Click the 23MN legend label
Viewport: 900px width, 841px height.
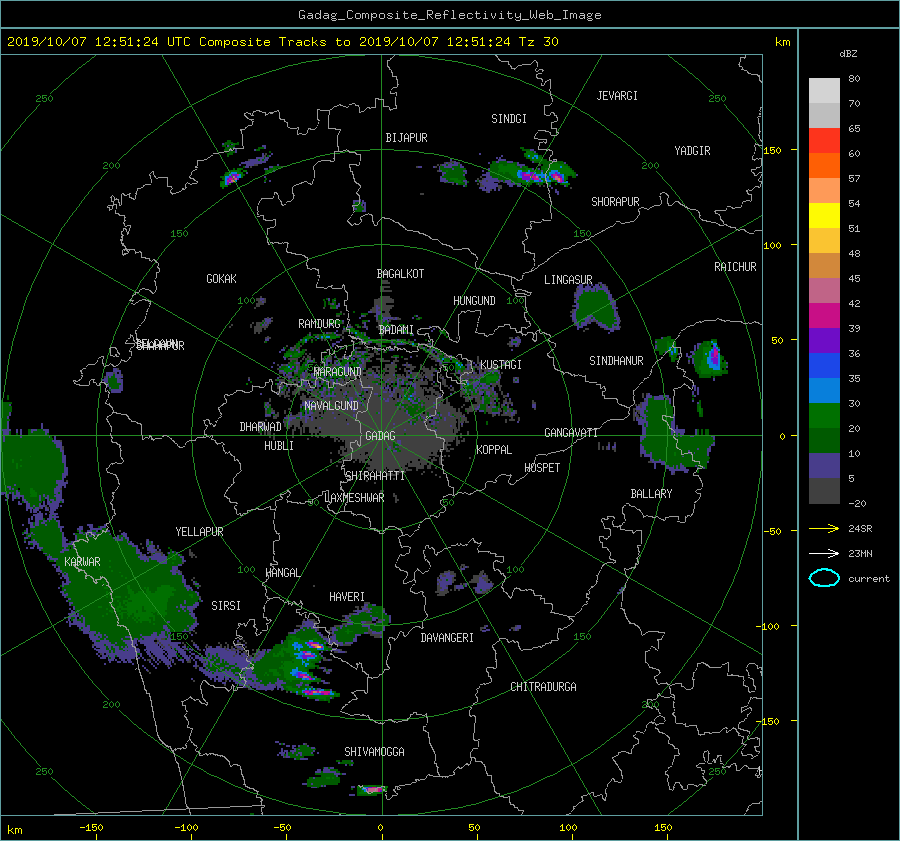pos(860,554)
